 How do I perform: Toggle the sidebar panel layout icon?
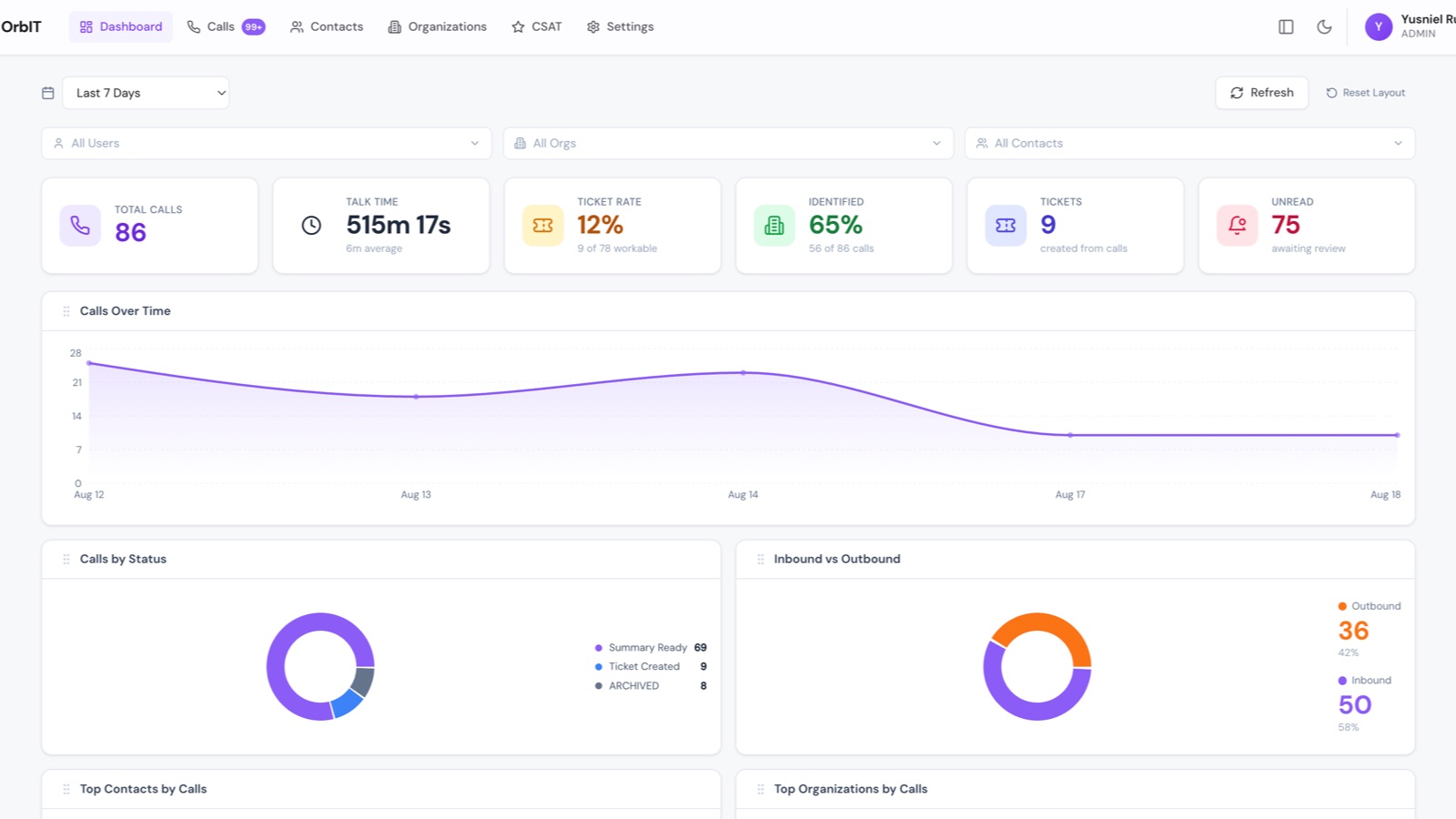(1286, 27)
